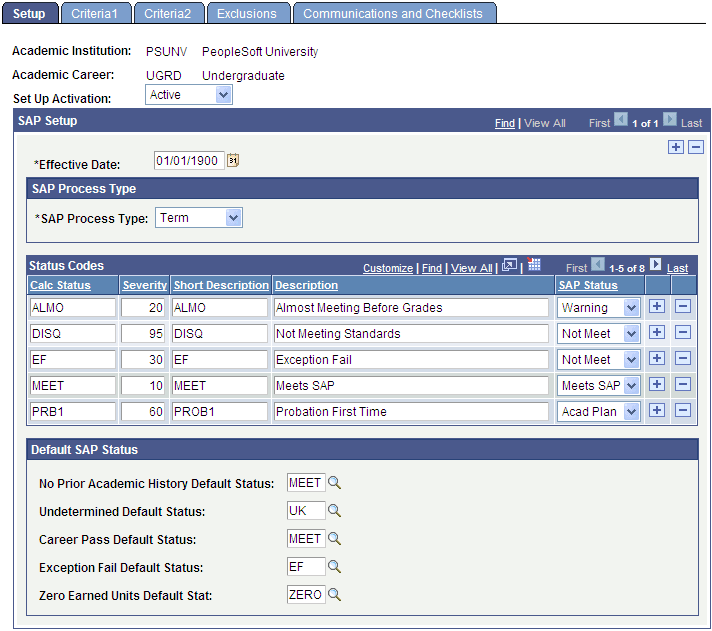The image size is (712, 631).
Task: Go to next SAP Setup row
Action: [669, 119]
